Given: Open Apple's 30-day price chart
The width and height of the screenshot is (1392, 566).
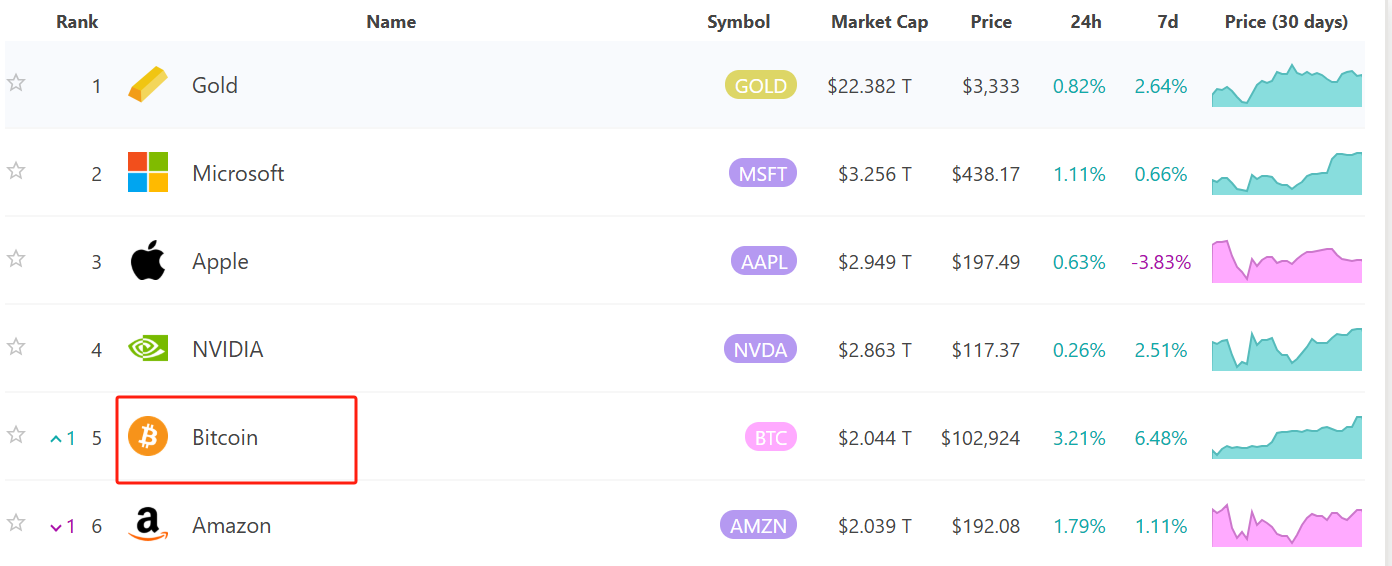Looking at the screenshot, I should [x=1287, y=262].
